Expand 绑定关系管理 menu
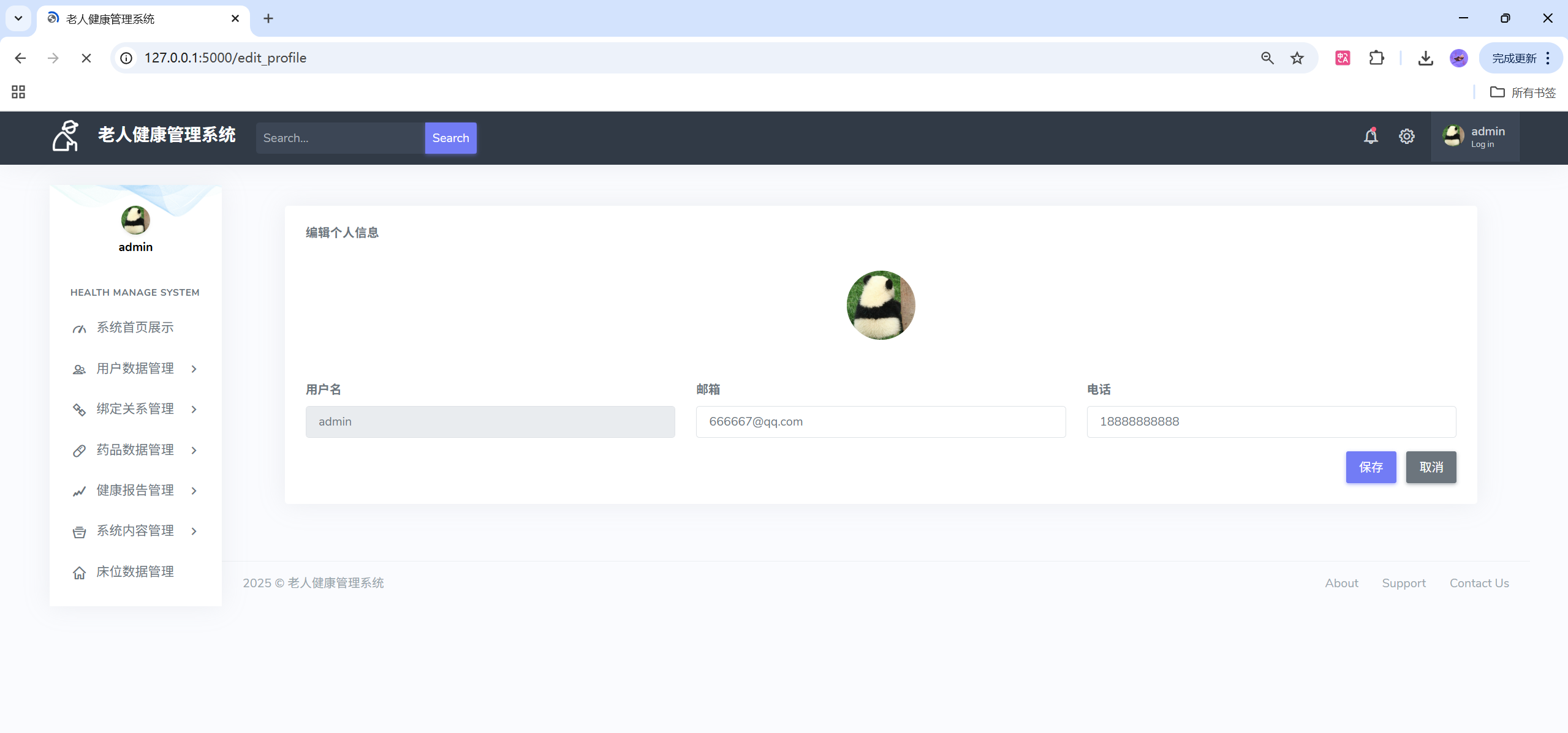The width and height of the screenshot is (1568, 733). tap(135, 409)
